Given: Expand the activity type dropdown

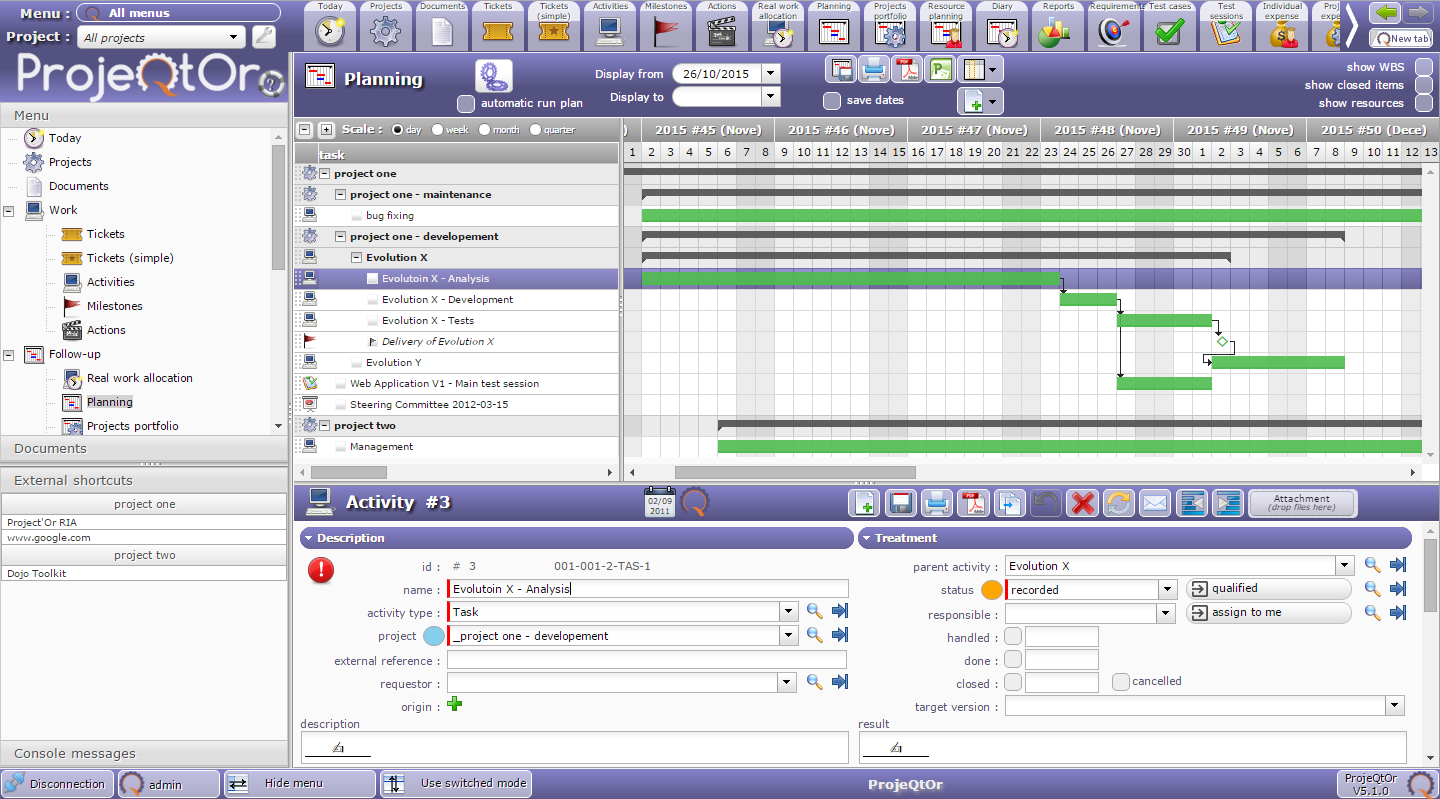Looking at the screenshot, I should pos(789,612).
